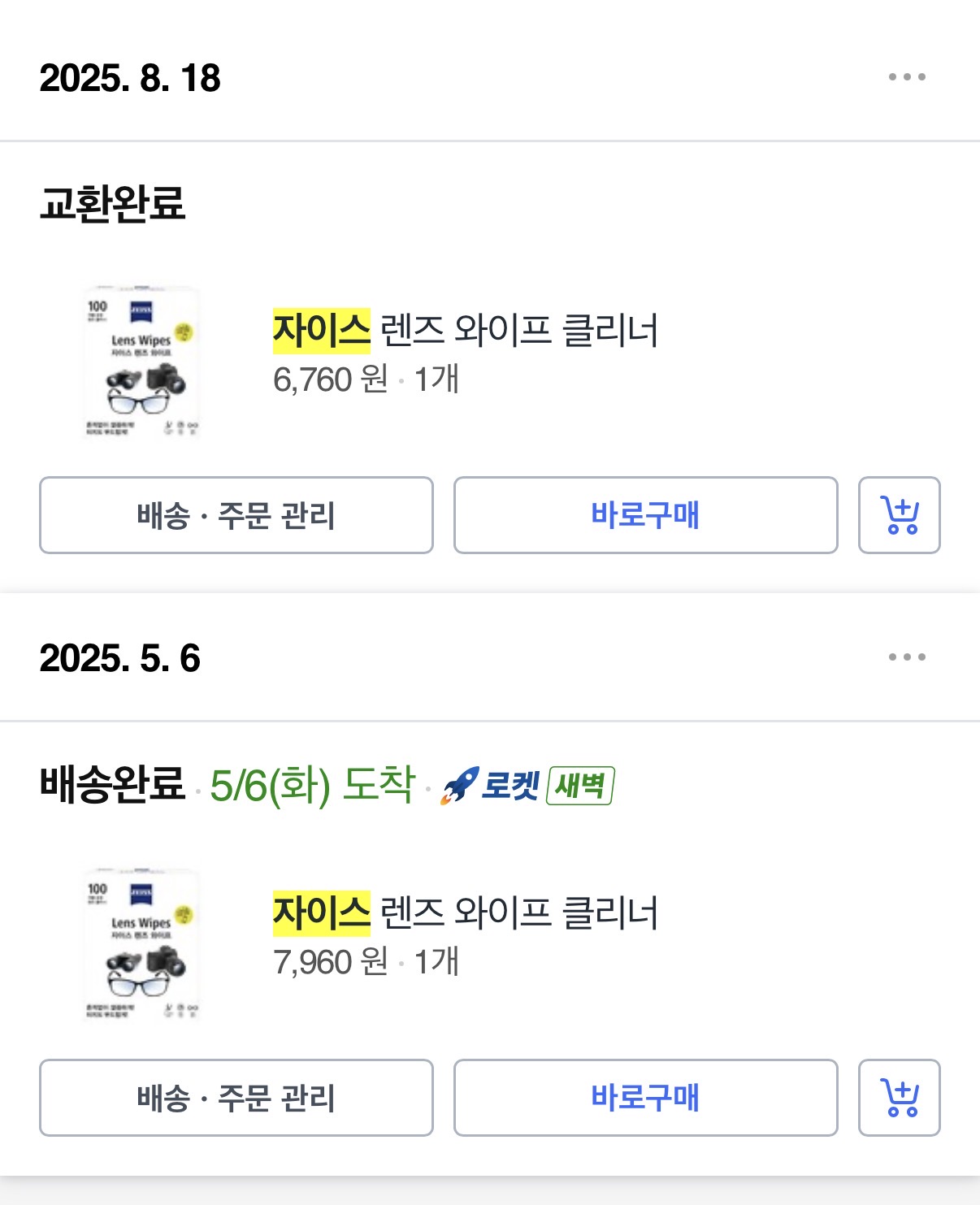The width and height of the screenshot is (980, 1205).
Task: Click the Rocket delivery rocket icon
Action: coord(459,786)
